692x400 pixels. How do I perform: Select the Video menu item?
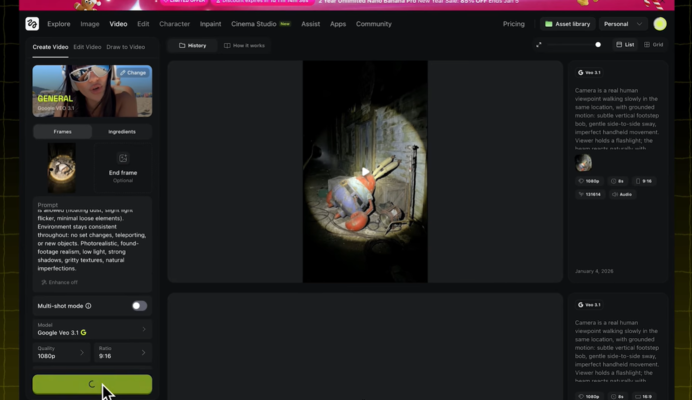pyautogui.click(x=118, y=24)
